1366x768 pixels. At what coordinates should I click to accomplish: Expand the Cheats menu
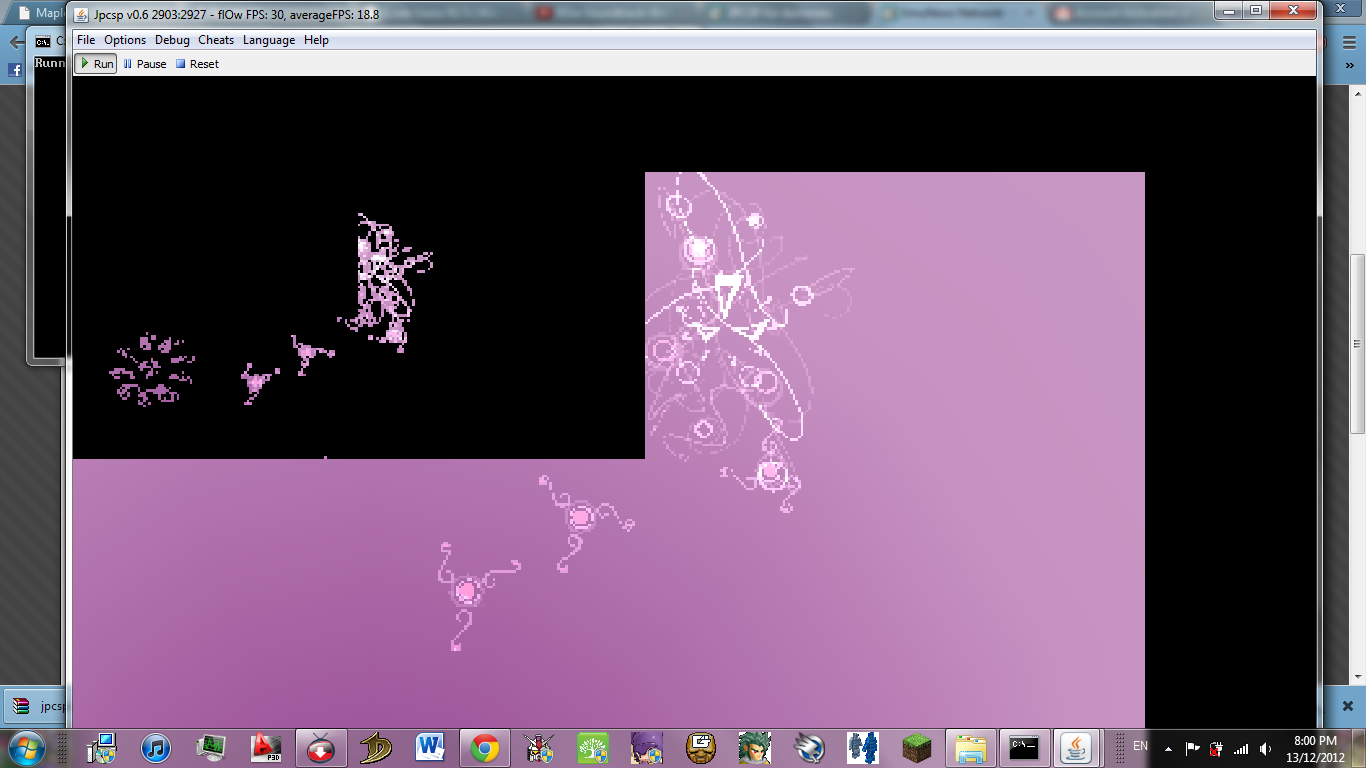216,40
